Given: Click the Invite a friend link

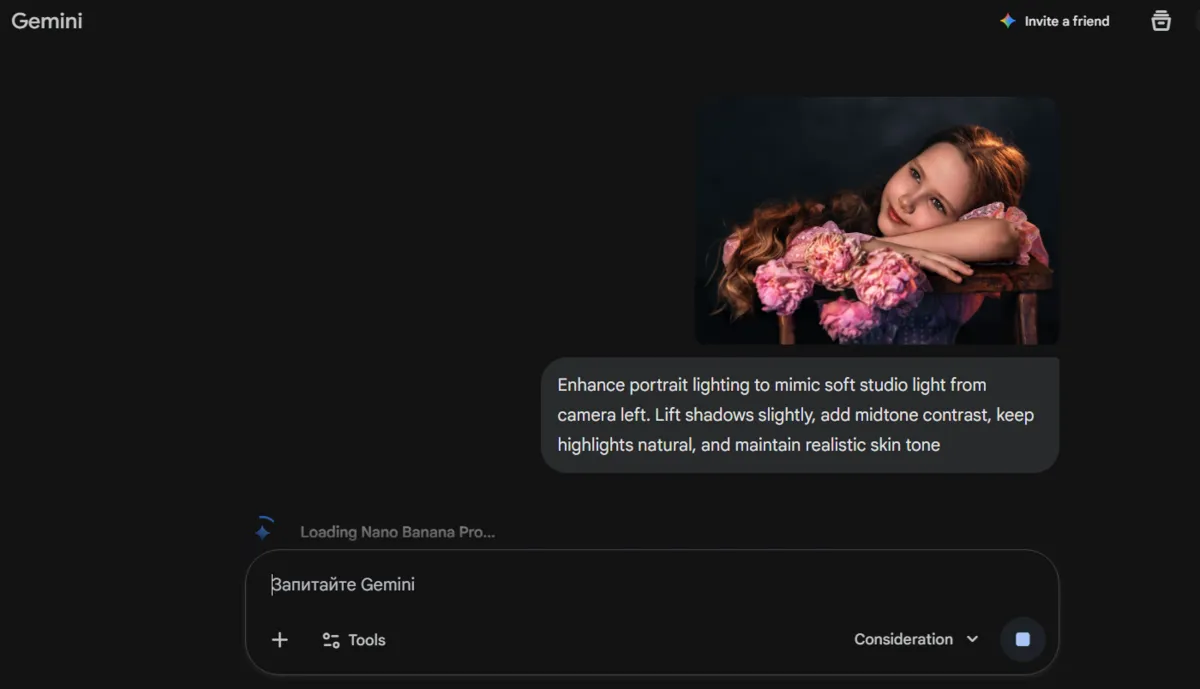Looking at the screenshot, I should click(x=1065, y=20).
